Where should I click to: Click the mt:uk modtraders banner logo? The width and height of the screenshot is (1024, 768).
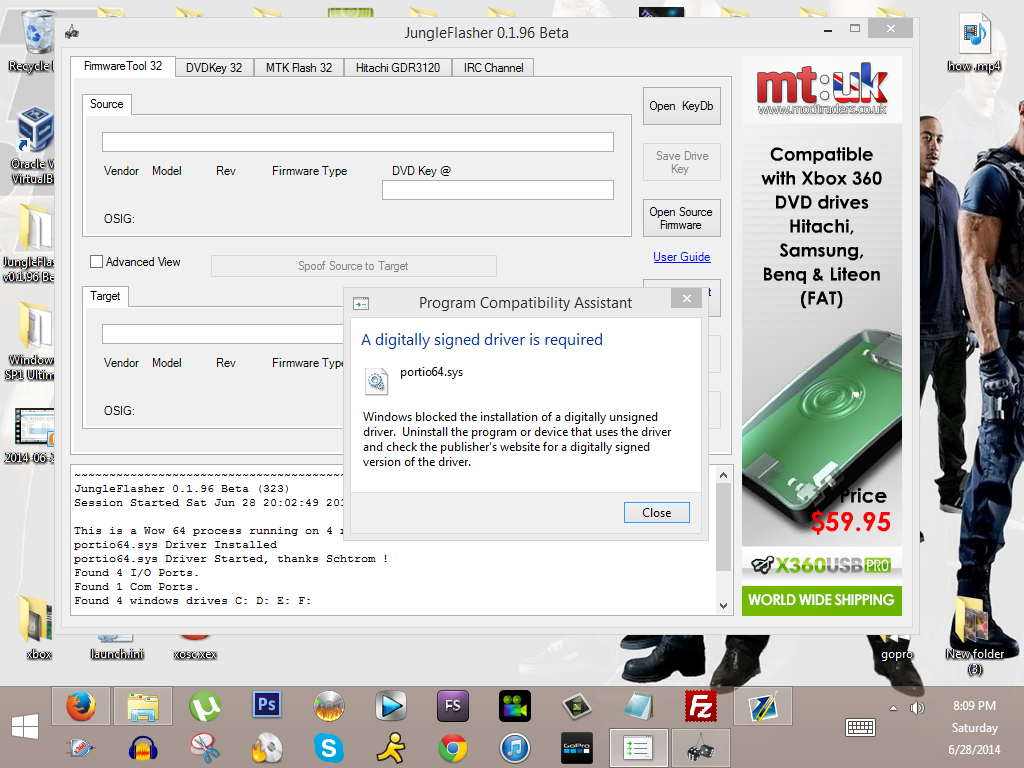pyautogui.click(x=822, y=89)
